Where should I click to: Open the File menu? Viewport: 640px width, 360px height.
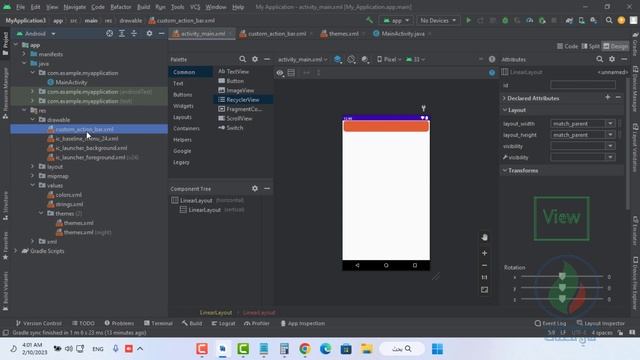click(20, 7)
